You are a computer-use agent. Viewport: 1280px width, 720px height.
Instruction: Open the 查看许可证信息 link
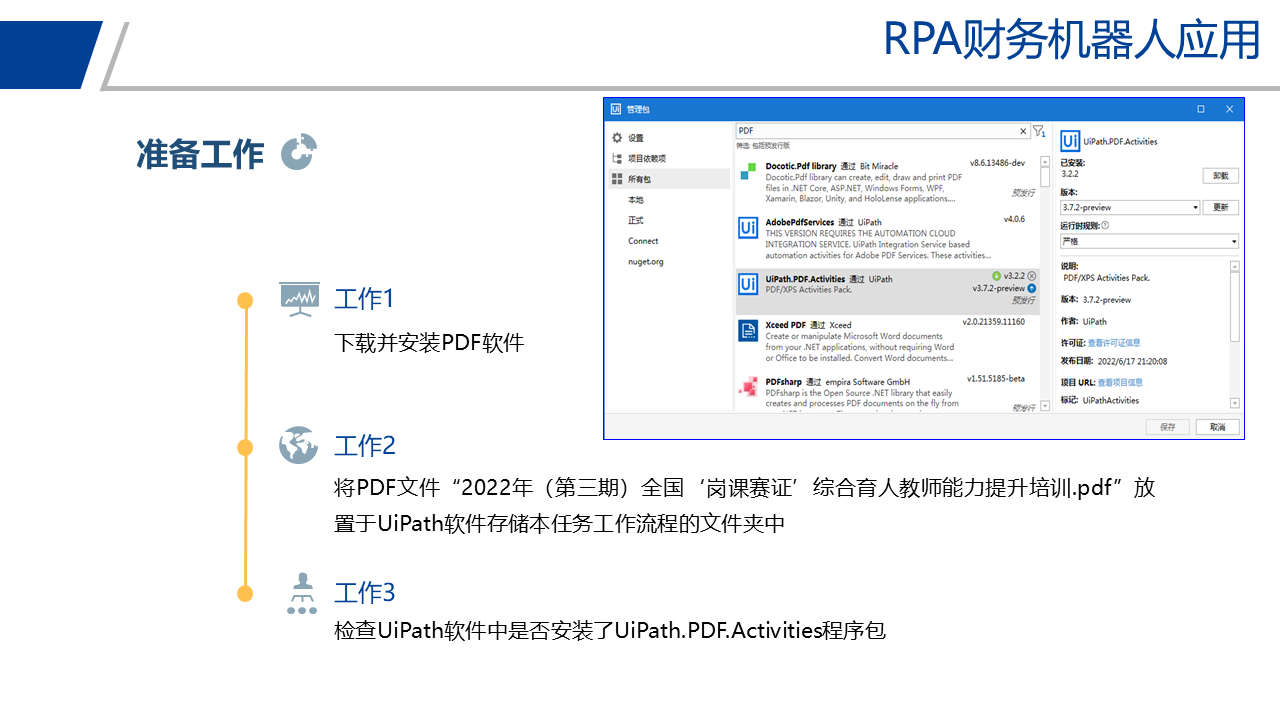(1114, 343)
